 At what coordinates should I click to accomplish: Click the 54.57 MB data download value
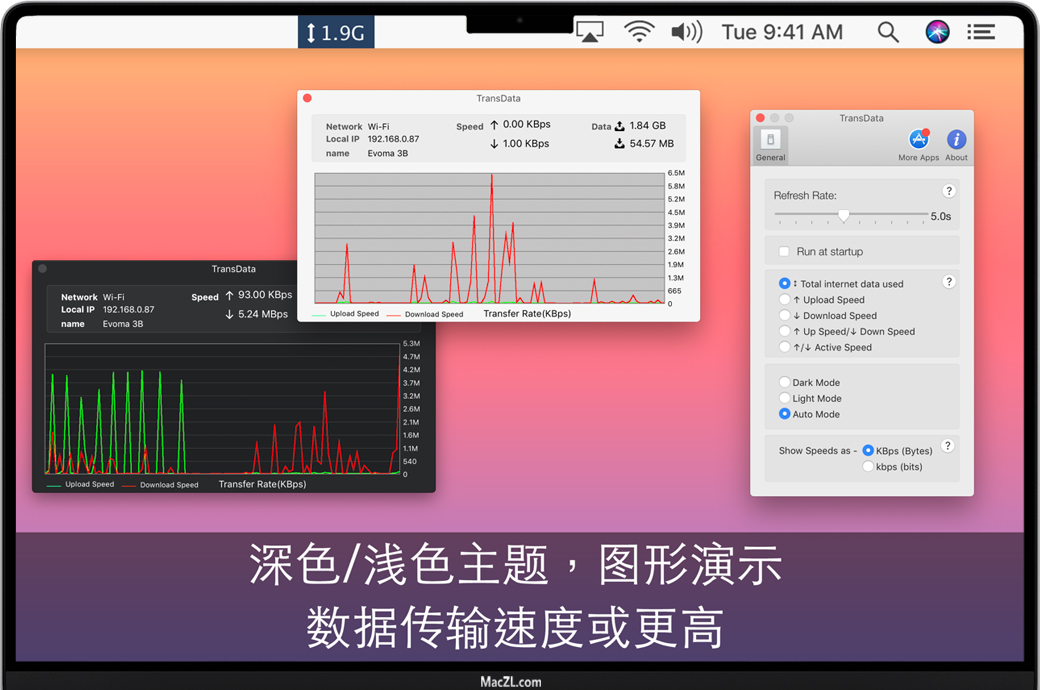[651, 143]
